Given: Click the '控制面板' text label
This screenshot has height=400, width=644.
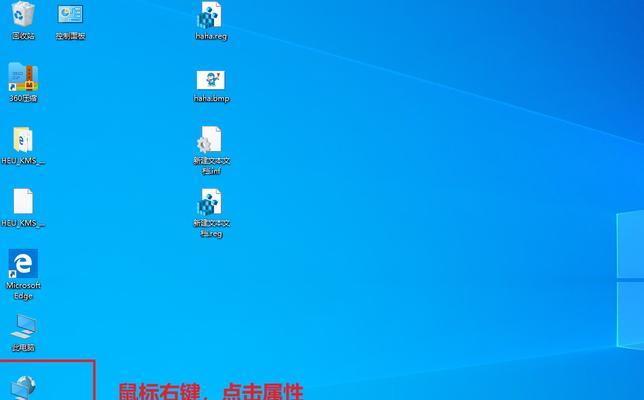Looking at the screenshot, I should [x=70, y=36].
